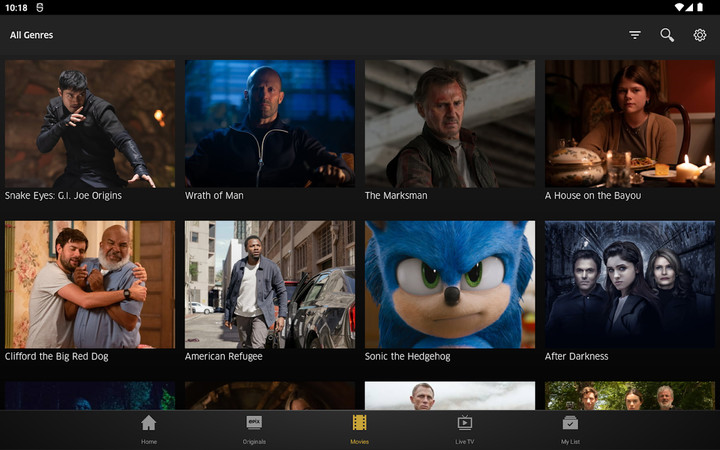Tap the search magnifier icon
The height and width of the screenshot is (450, 720).
point(667,35)
